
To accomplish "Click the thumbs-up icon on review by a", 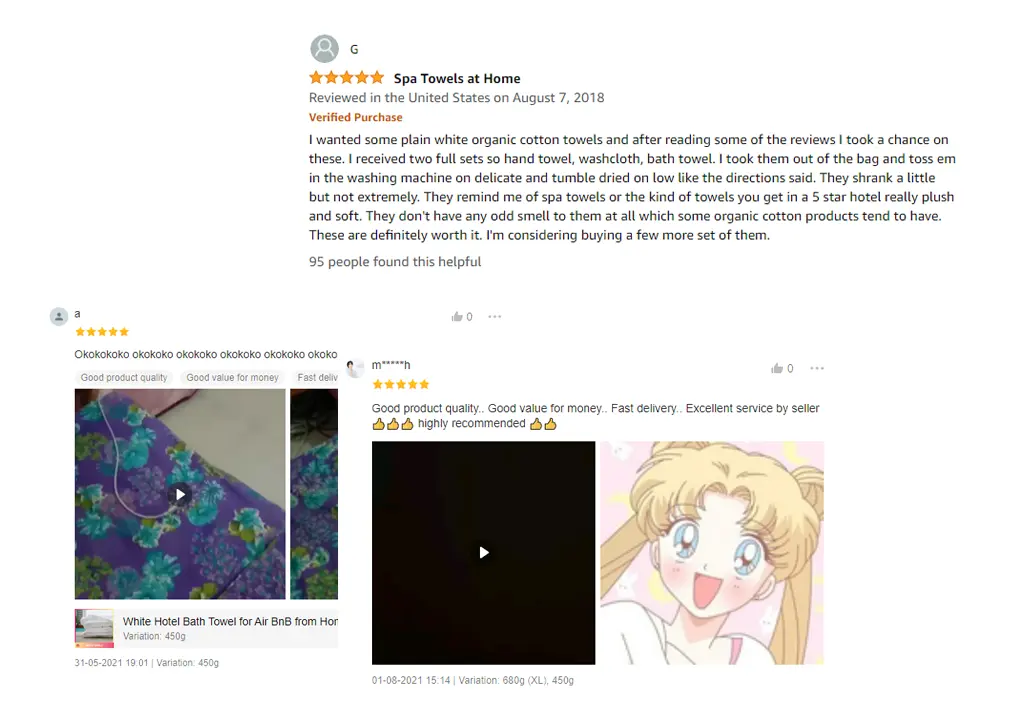I will click(x=457, y=317).
